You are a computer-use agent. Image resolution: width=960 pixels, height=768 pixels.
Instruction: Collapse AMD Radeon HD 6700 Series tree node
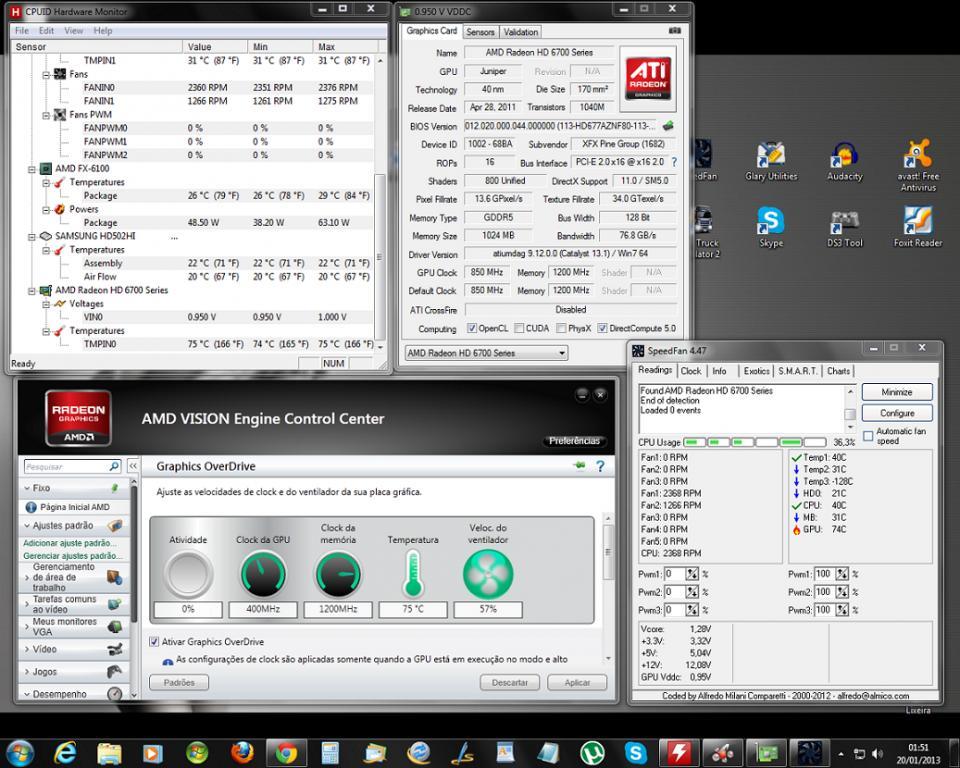pyautogui.click(x=32, y=290)
